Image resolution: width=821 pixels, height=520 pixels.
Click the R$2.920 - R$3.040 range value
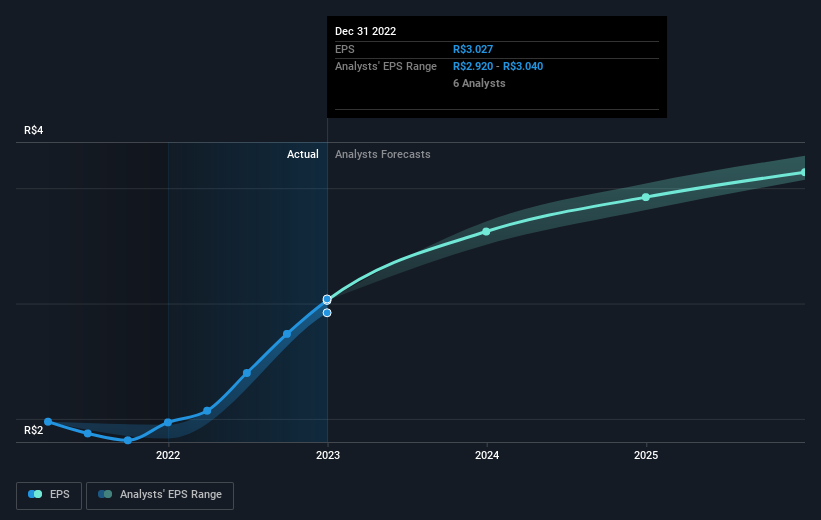click(x=498, y=67)
